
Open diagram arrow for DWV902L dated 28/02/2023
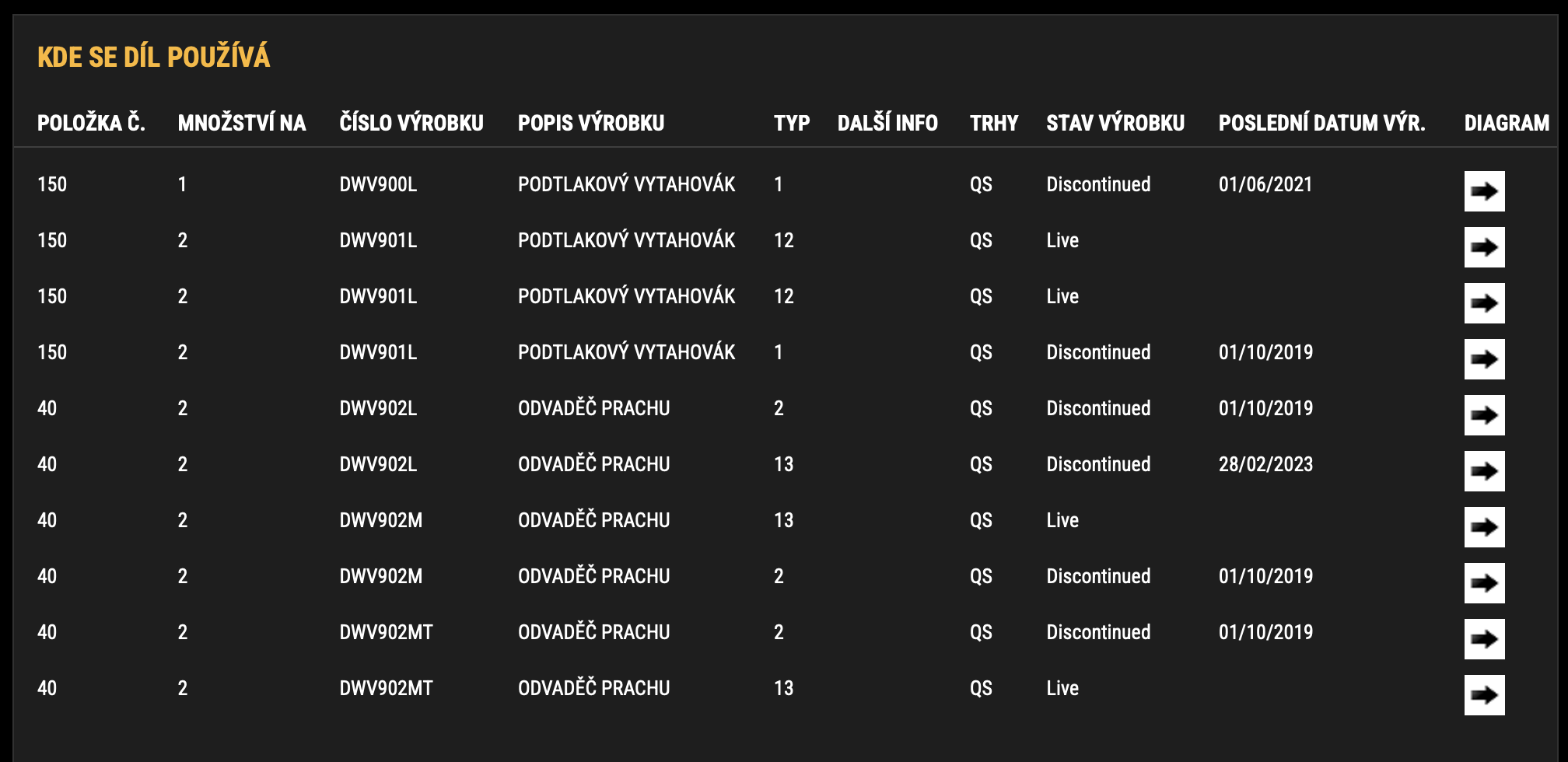(1484, 471)
